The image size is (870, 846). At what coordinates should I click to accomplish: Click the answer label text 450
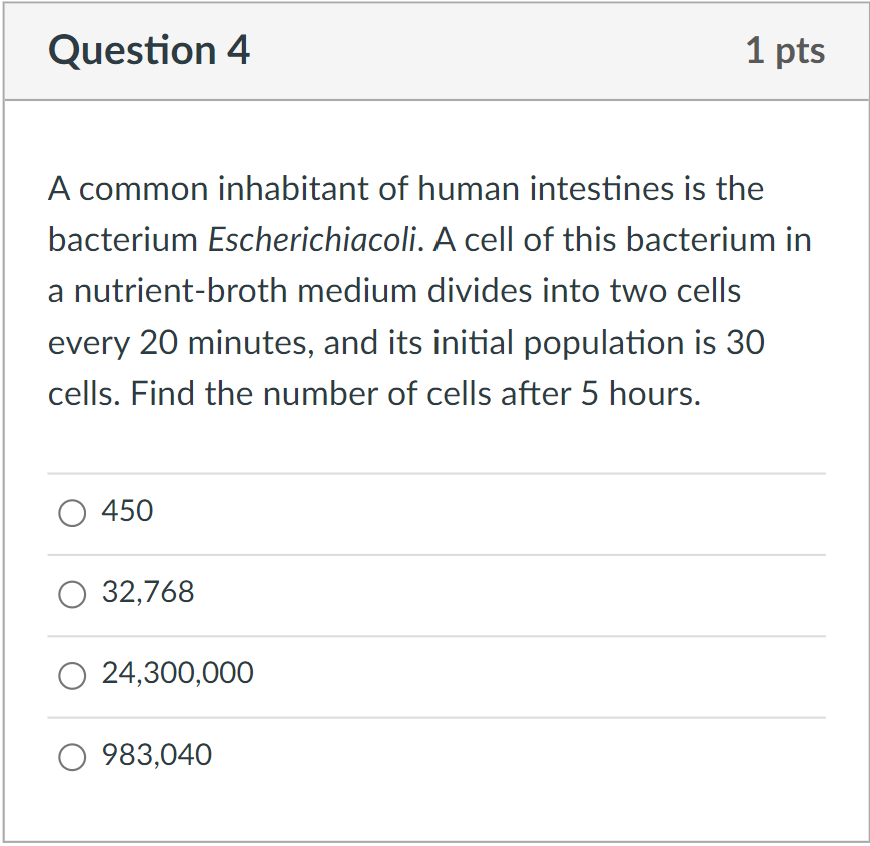(127, 510)
